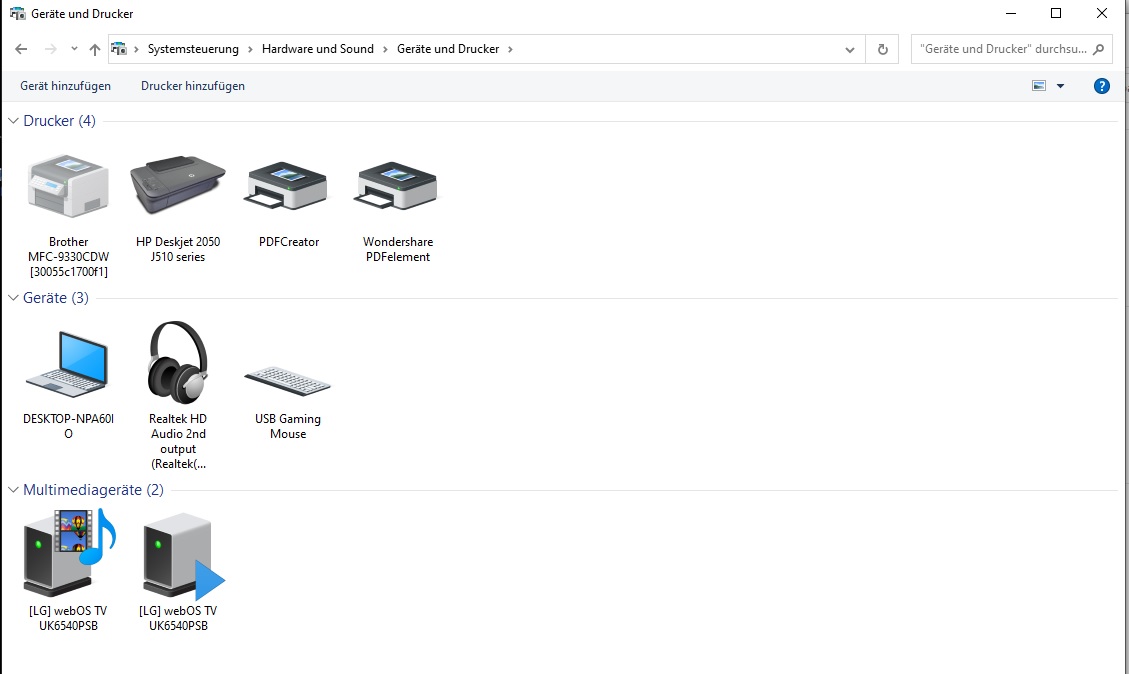
Task: Collapse the Multimediageräte (2) group
Action: pos(13,490)
